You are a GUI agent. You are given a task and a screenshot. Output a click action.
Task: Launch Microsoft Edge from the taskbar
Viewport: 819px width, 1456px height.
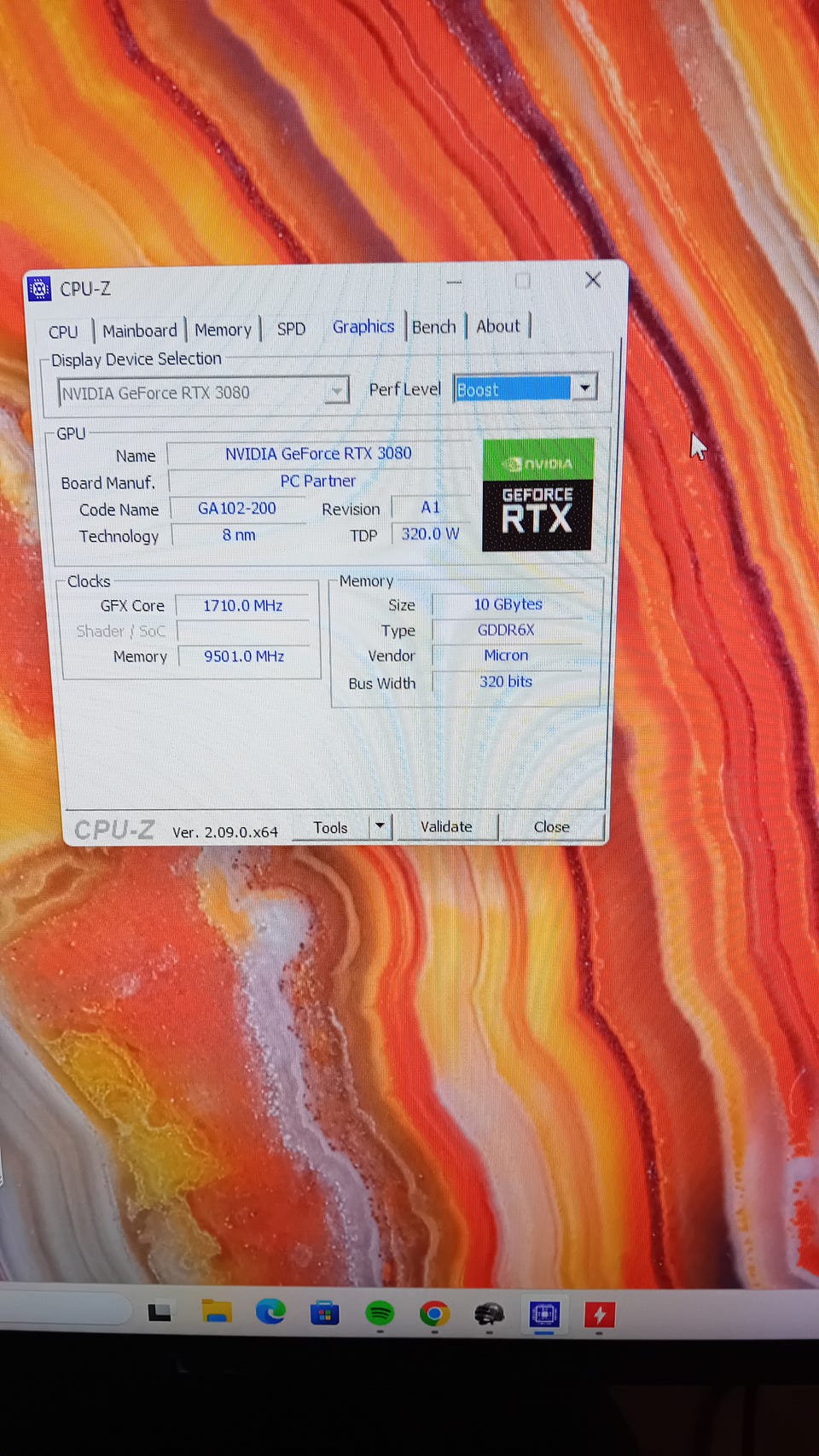coord(270,1311)
